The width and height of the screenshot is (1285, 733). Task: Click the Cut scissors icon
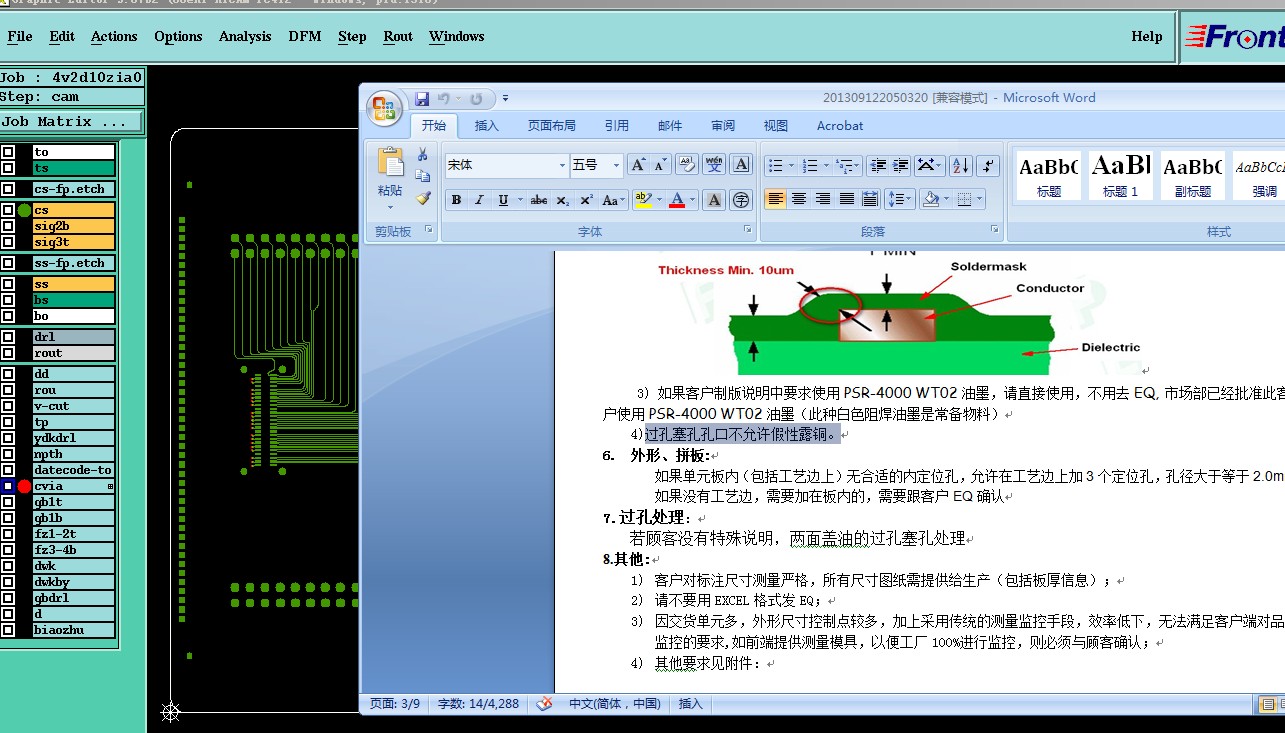pos(423,154)
